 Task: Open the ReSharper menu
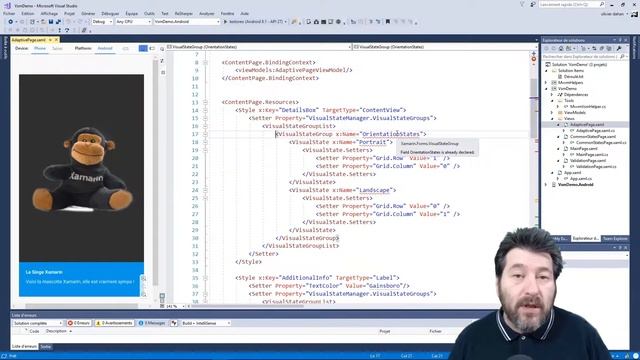pos(184,13)
